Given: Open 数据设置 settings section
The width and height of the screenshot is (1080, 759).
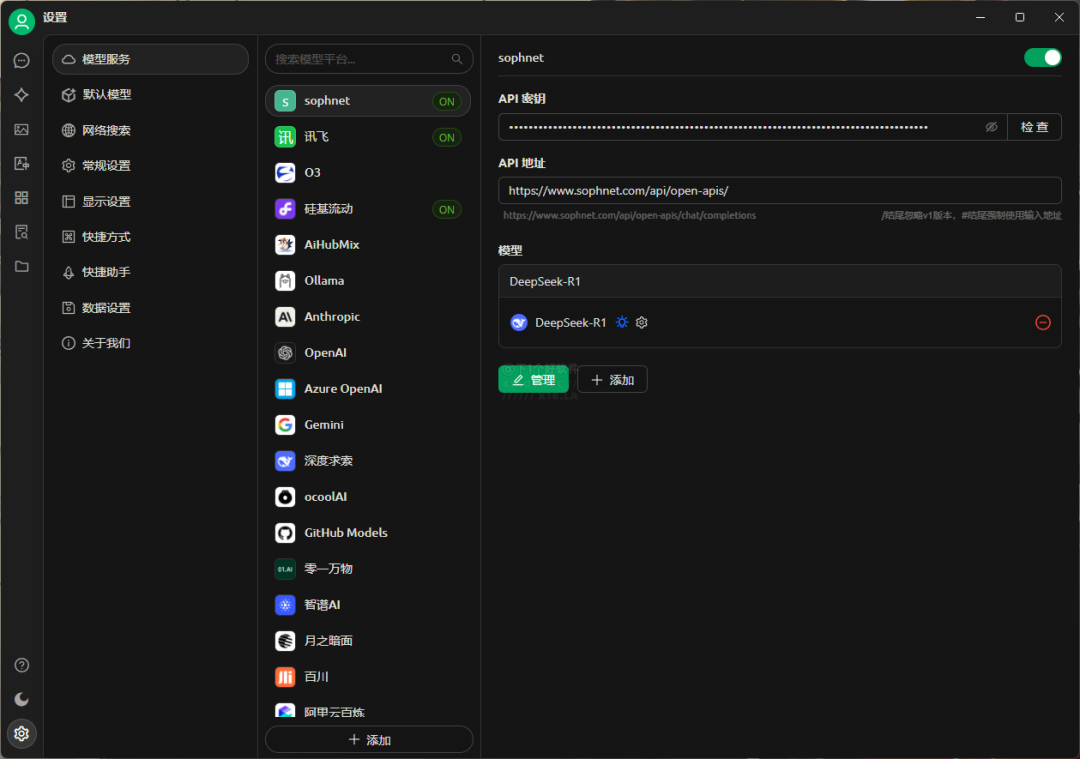Looking at the screenshot, I should [150, 308].
